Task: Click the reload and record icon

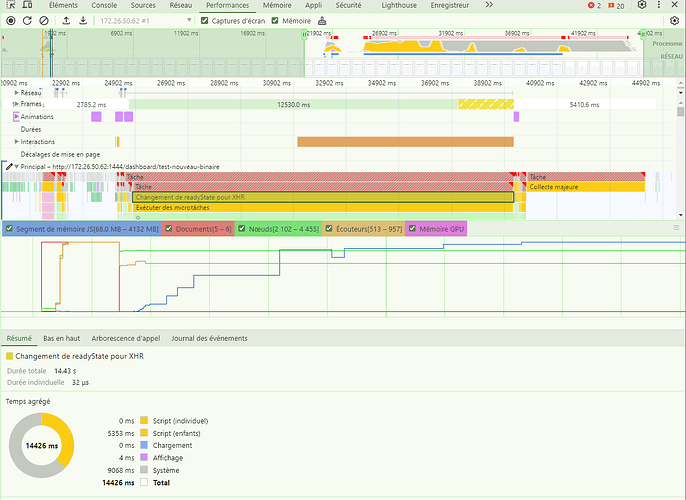Action: (27, 20)
